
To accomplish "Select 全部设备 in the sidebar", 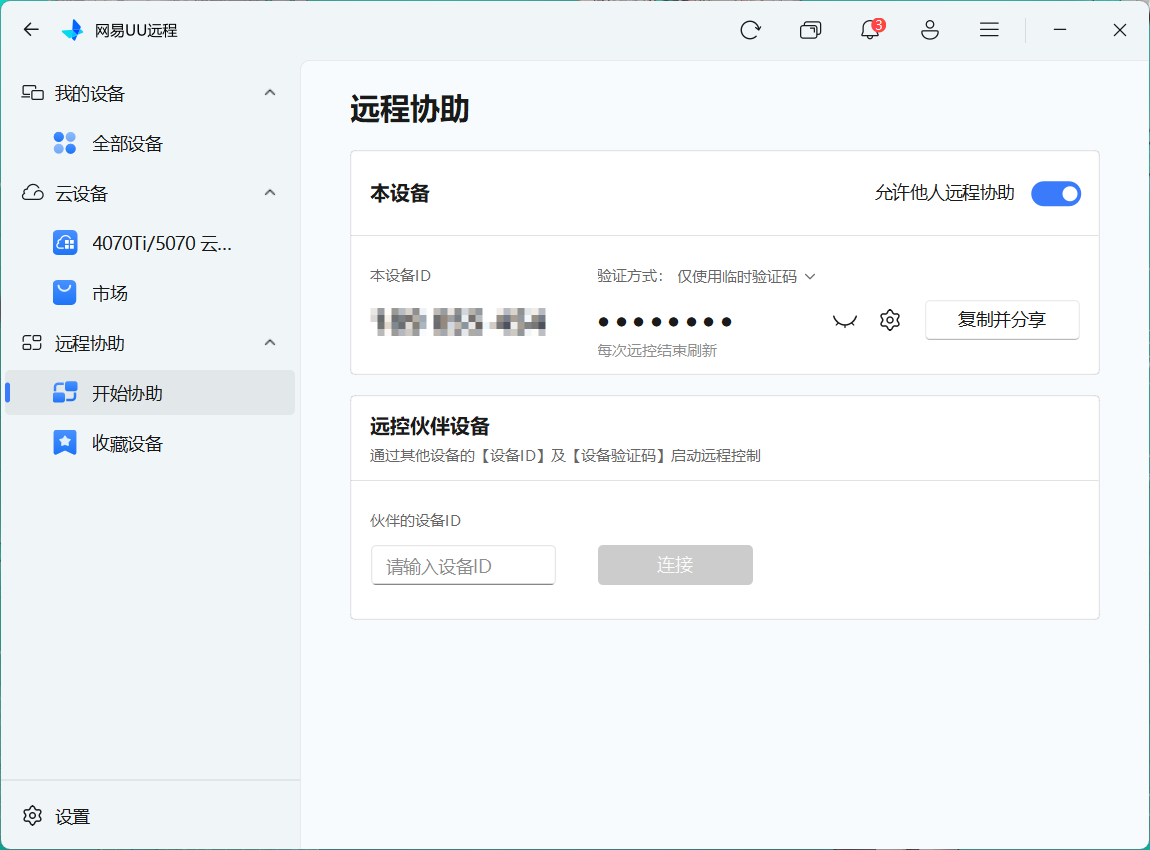I will [x=150, y=144].
